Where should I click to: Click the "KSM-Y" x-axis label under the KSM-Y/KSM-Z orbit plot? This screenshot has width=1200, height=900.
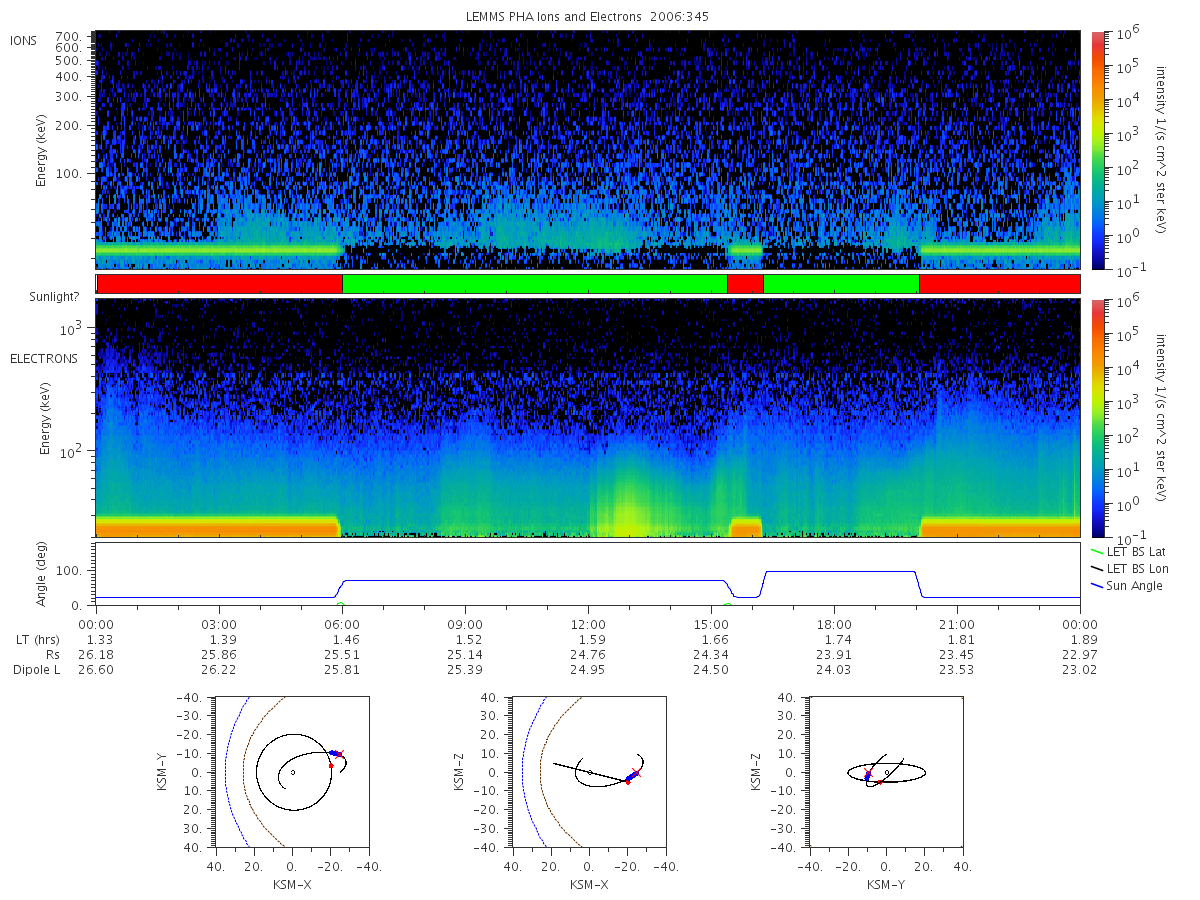pos(884,885)
